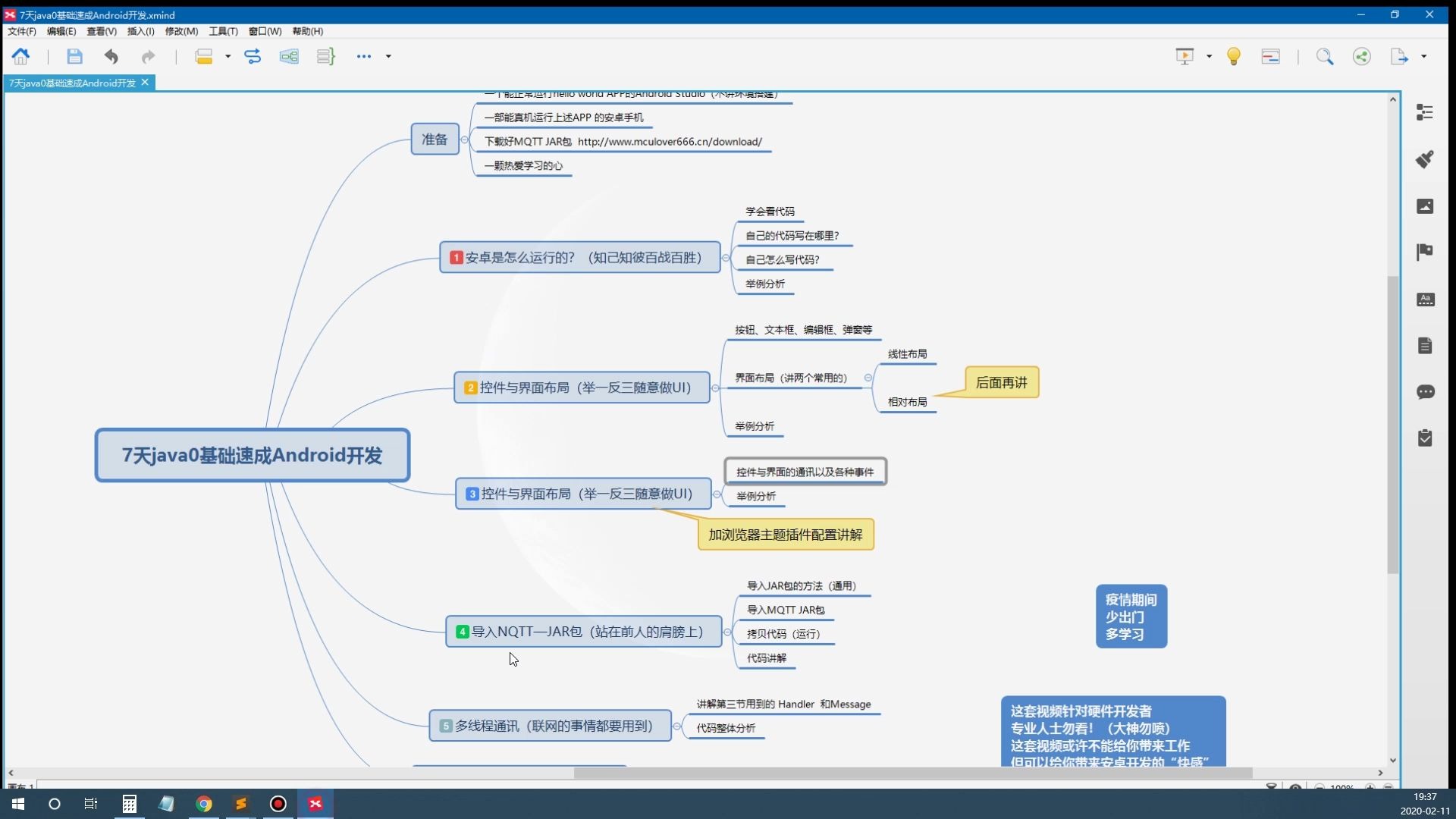Expand the 准备 preparation node
The image size is (1456, 819).
tap(463, 139)
